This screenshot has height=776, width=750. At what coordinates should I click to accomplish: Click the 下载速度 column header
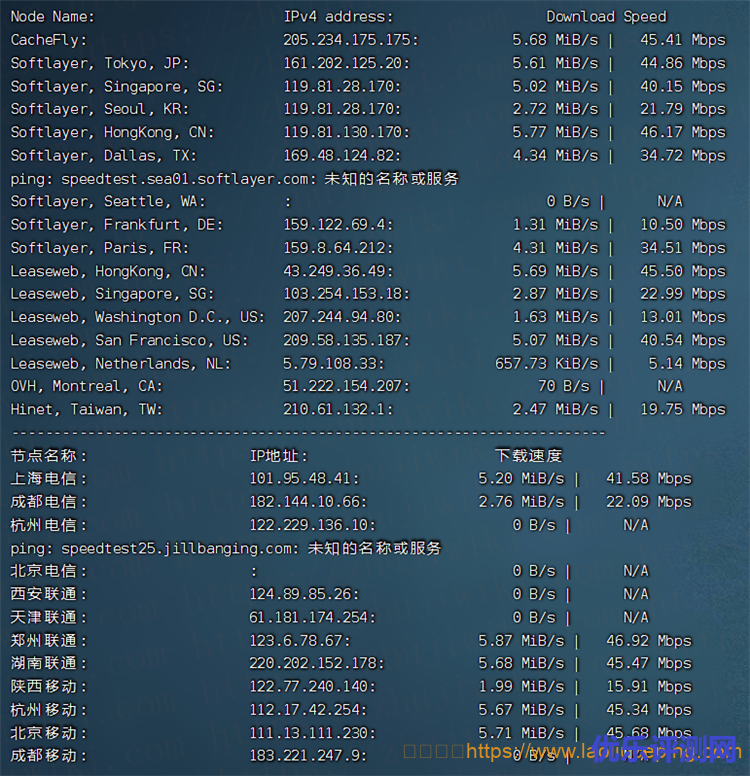[528, 456]
